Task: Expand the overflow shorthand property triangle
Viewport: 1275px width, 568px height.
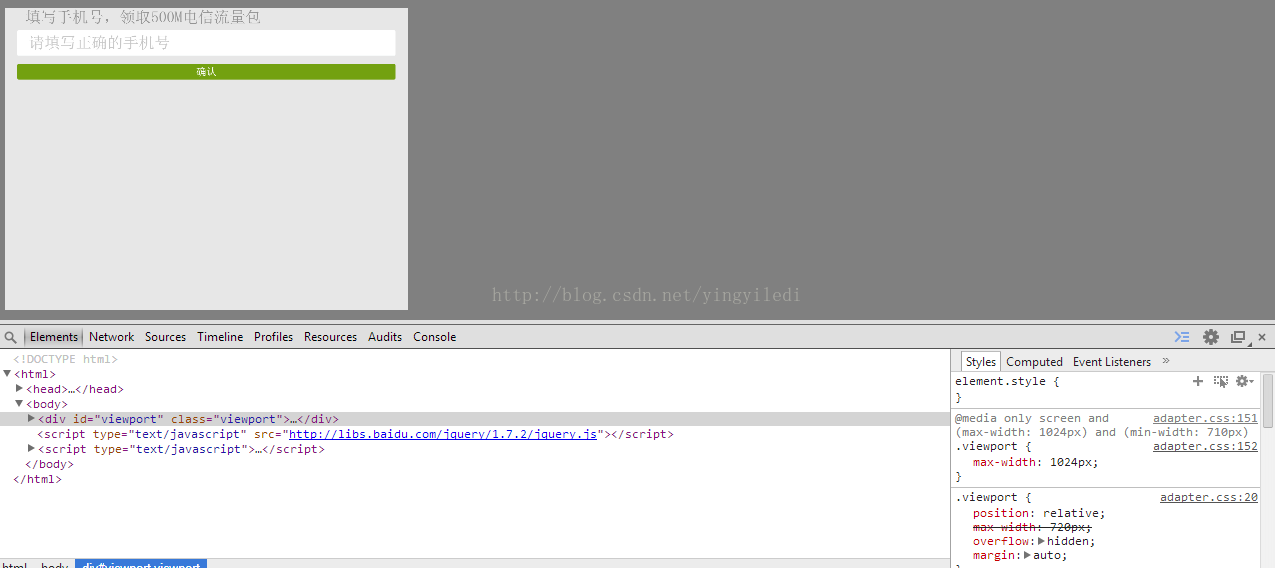Action: [x=1041, y=541]
